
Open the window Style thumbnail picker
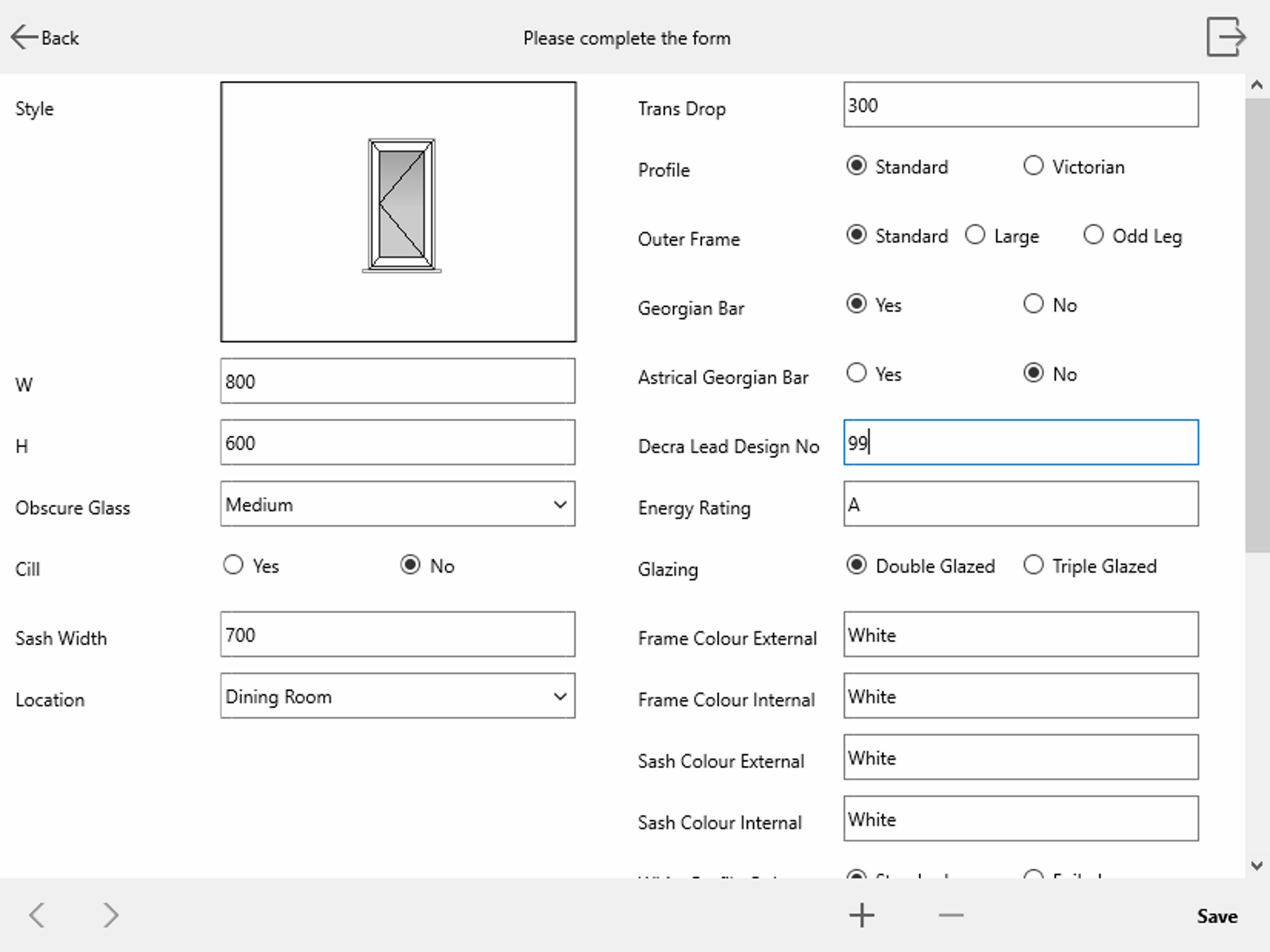398,212
